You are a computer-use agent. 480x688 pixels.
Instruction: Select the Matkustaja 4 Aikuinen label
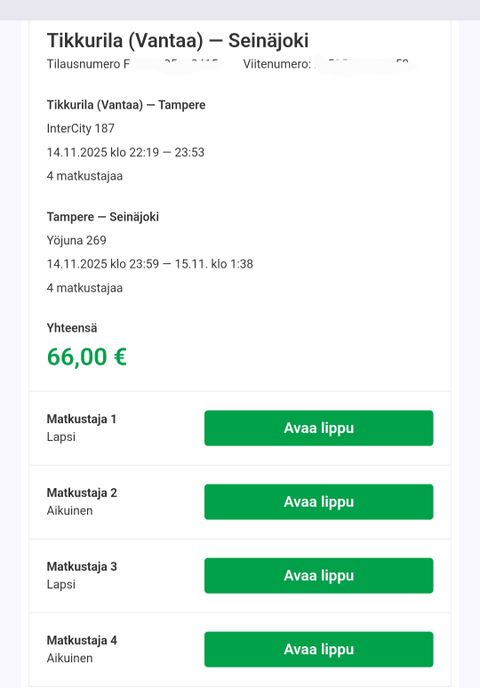[x=82, y=649]
